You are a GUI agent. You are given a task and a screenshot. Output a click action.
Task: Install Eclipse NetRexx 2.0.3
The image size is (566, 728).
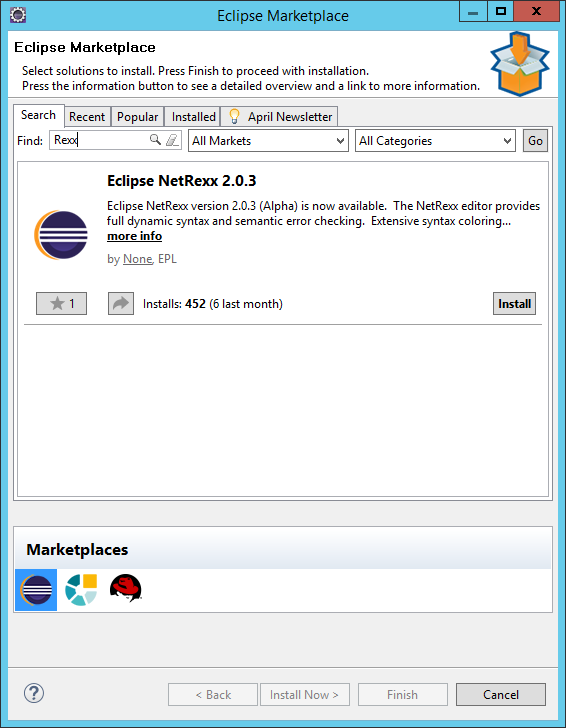(x=514, y=304)
